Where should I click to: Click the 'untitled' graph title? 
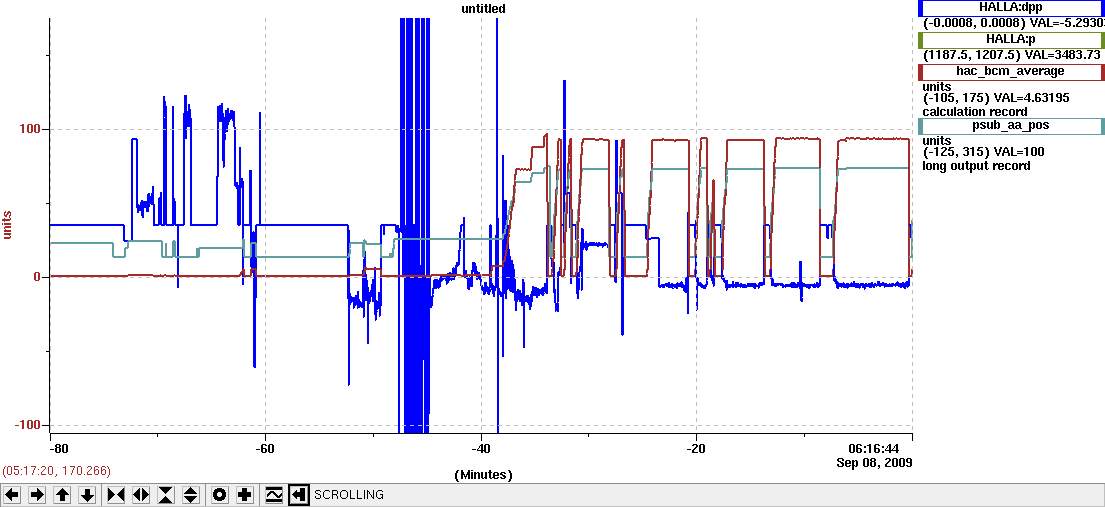481,8
